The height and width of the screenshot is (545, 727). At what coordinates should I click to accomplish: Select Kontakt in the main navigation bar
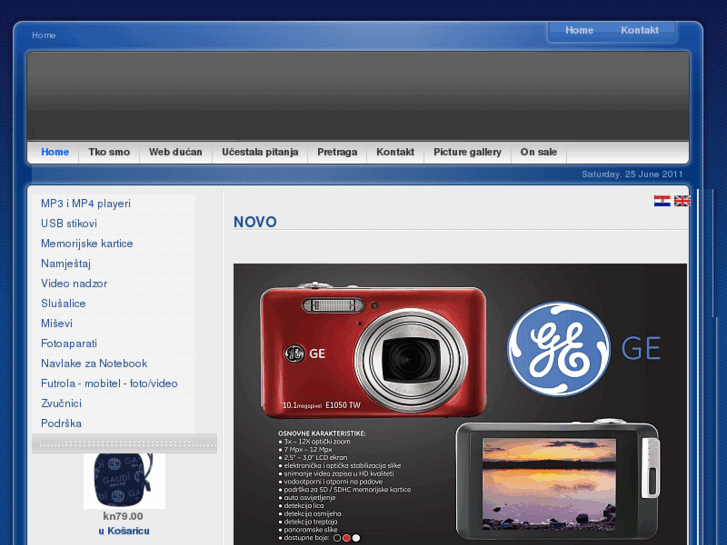click(x=395, y=152)
